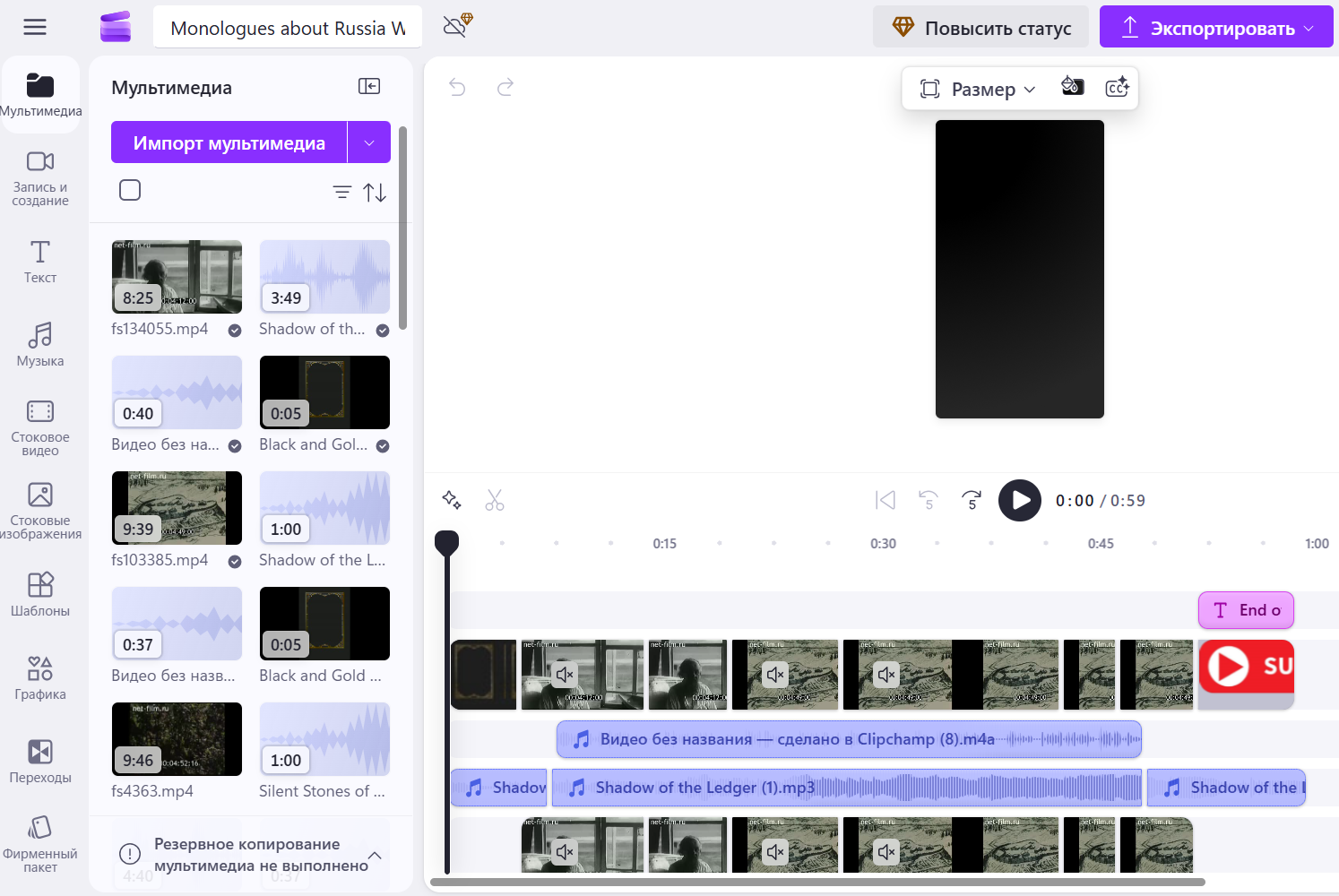Play the video preview

(1020, 500)
